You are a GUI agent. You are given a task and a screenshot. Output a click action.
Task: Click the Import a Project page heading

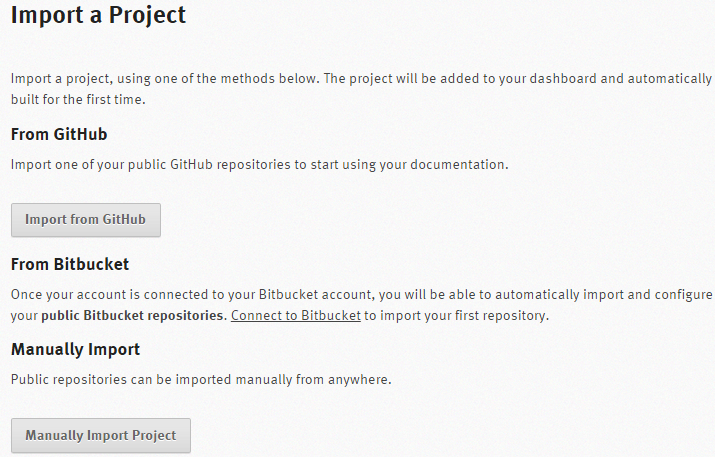pyautogui.click(x=98, y=15)
